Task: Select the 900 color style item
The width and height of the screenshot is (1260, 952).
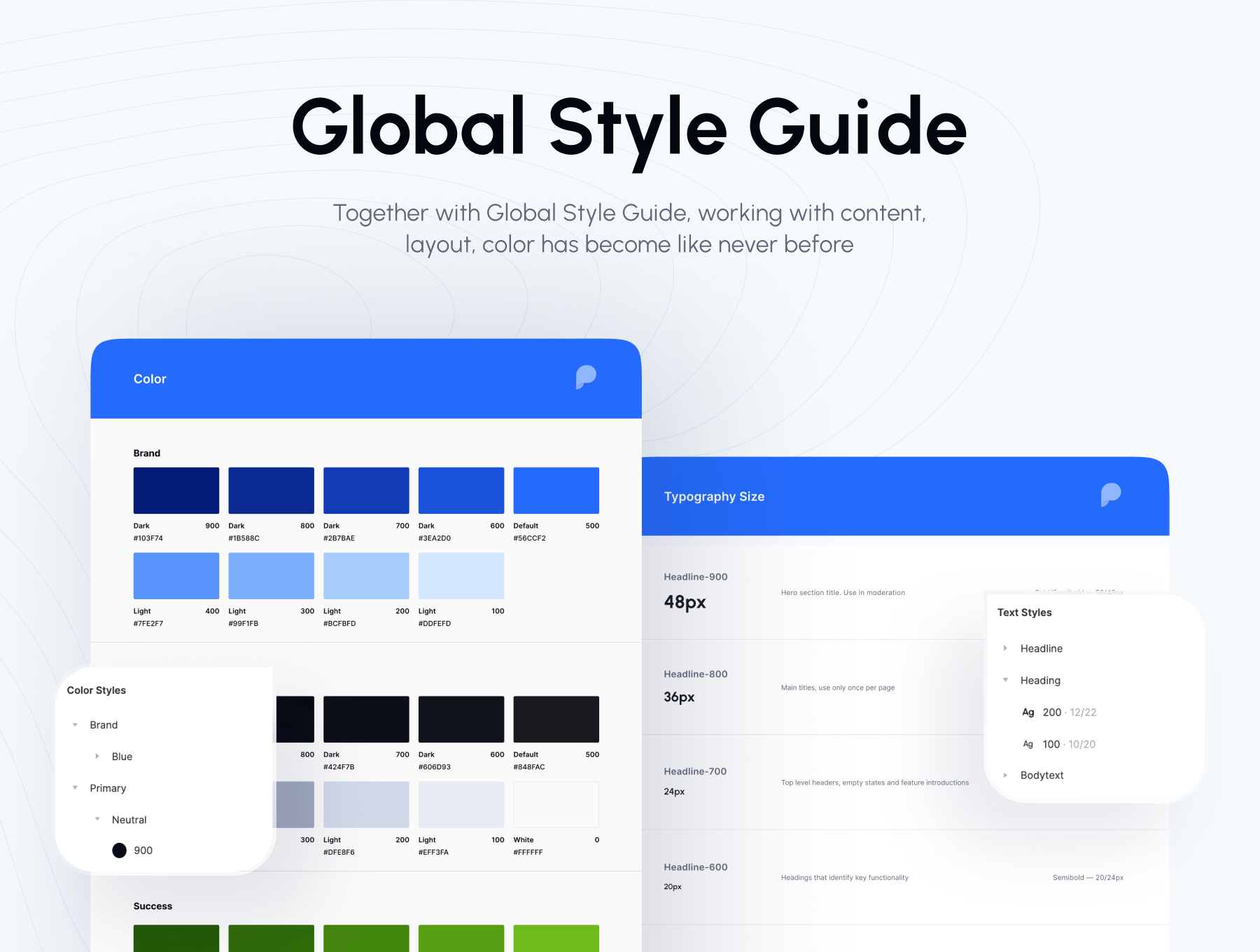Action: click(x=143, y=850)
